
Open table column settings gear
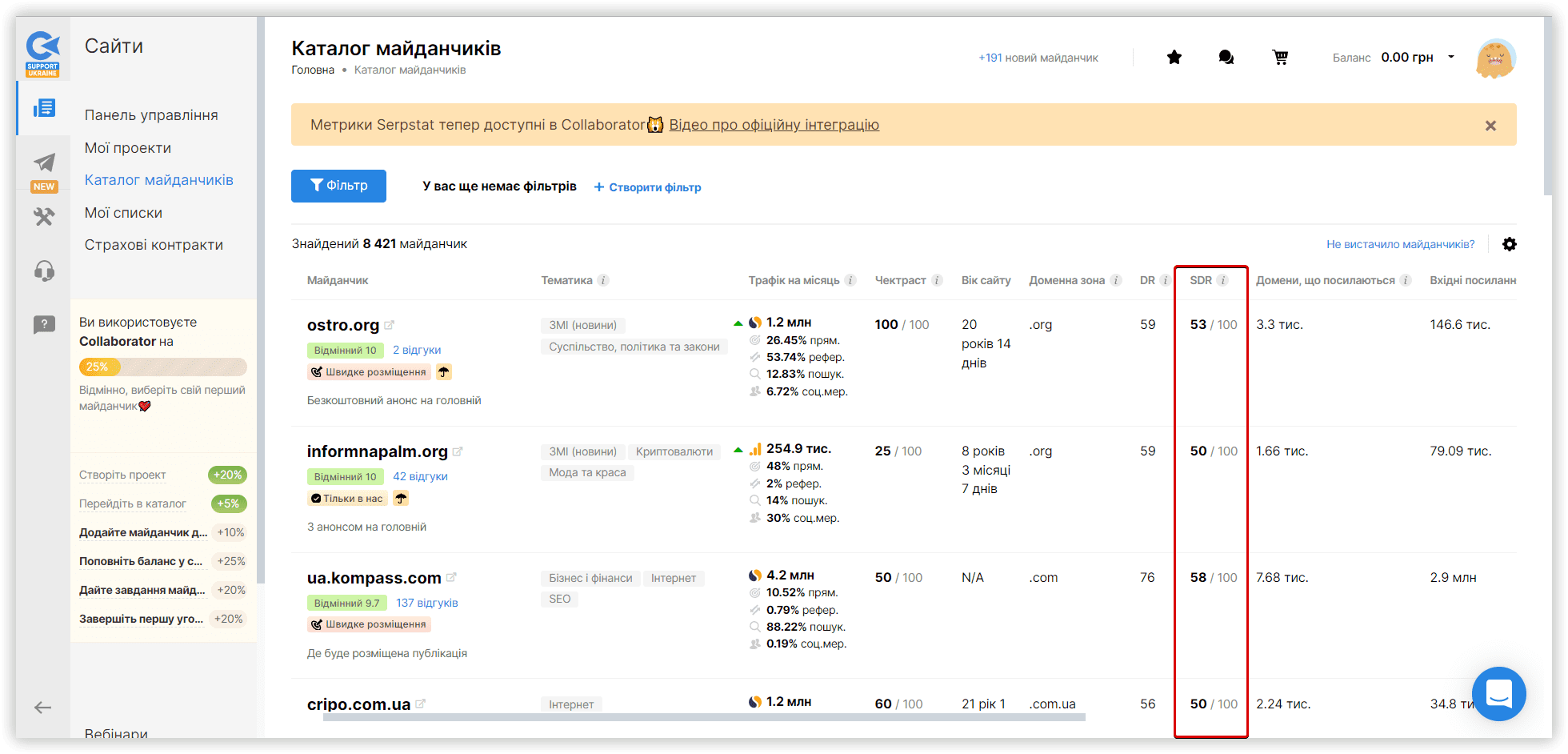[1510, 244]
